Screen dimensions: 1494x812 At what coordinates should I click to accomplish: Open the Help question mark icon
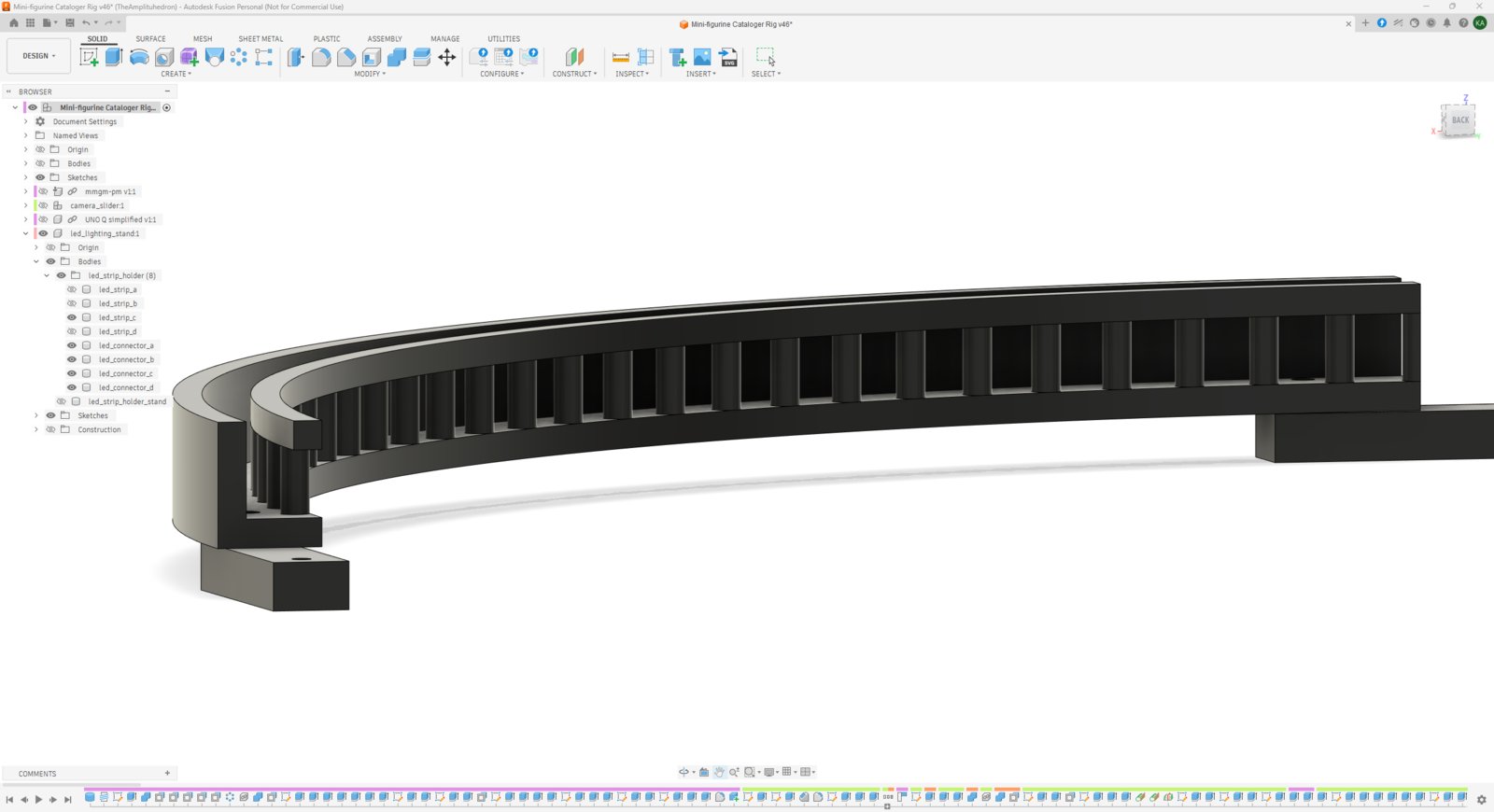pos(1463,23)
